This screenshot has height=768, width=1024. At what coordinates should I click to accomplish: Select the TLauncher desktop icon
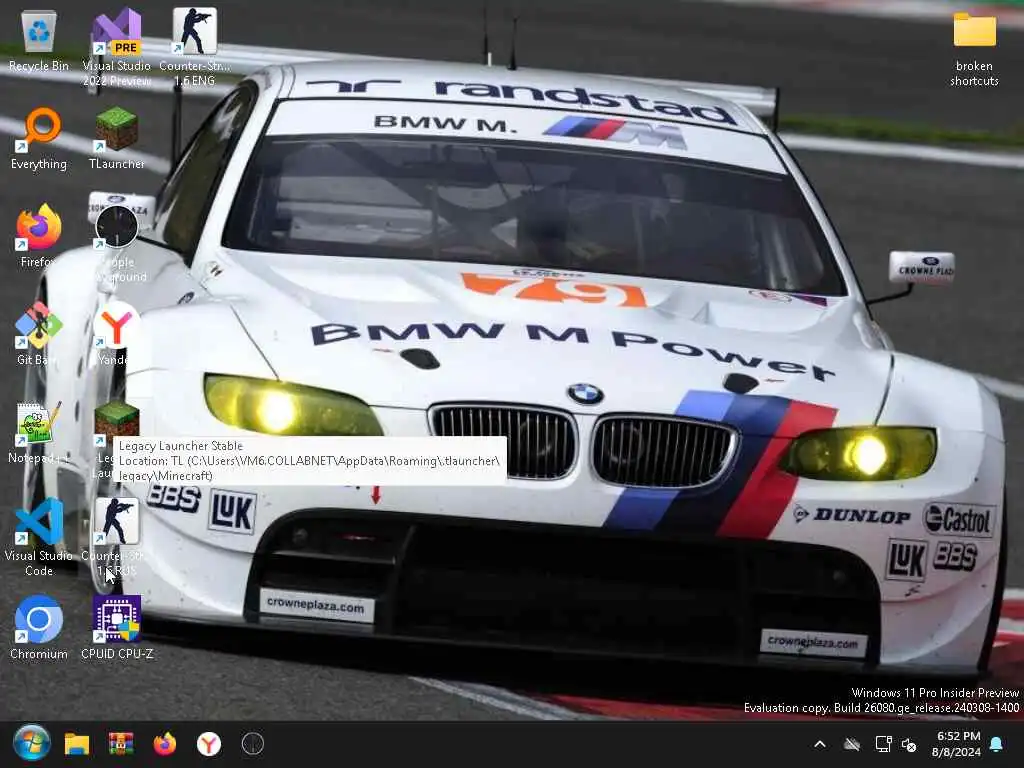[117, 138]
